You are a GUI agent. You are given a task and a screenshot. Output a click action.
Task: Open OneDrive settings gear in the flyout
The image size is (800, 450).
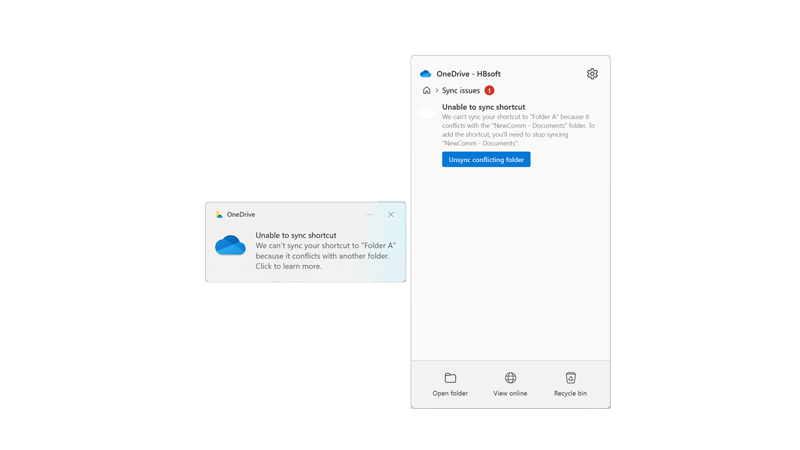click(x=592, y=74)
